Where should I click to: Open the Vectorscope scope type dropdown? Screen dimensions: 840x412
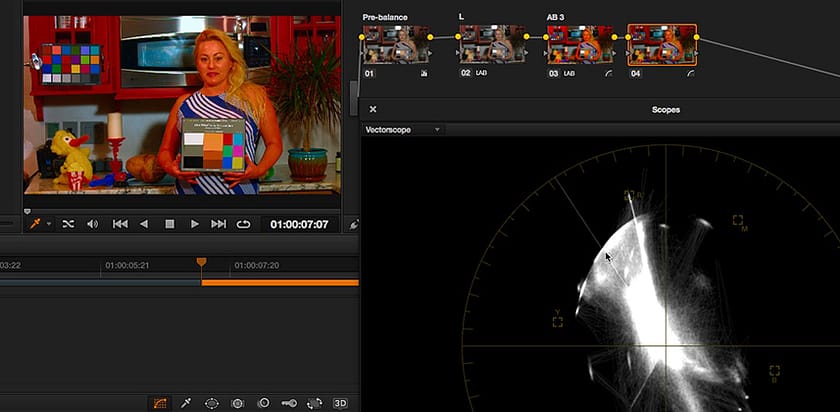click(x=402, y=130)
